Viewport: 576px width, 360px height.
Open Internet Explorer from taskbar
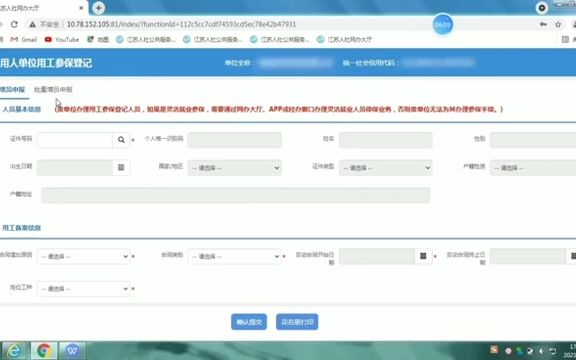[x=14, y=350]
